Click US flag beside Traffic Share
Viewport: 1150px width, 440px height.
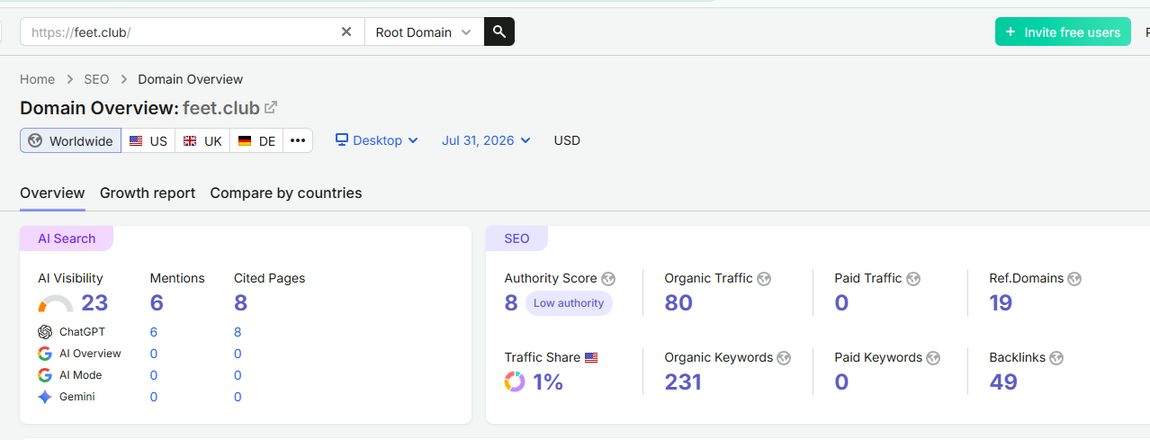pos(591,358)
